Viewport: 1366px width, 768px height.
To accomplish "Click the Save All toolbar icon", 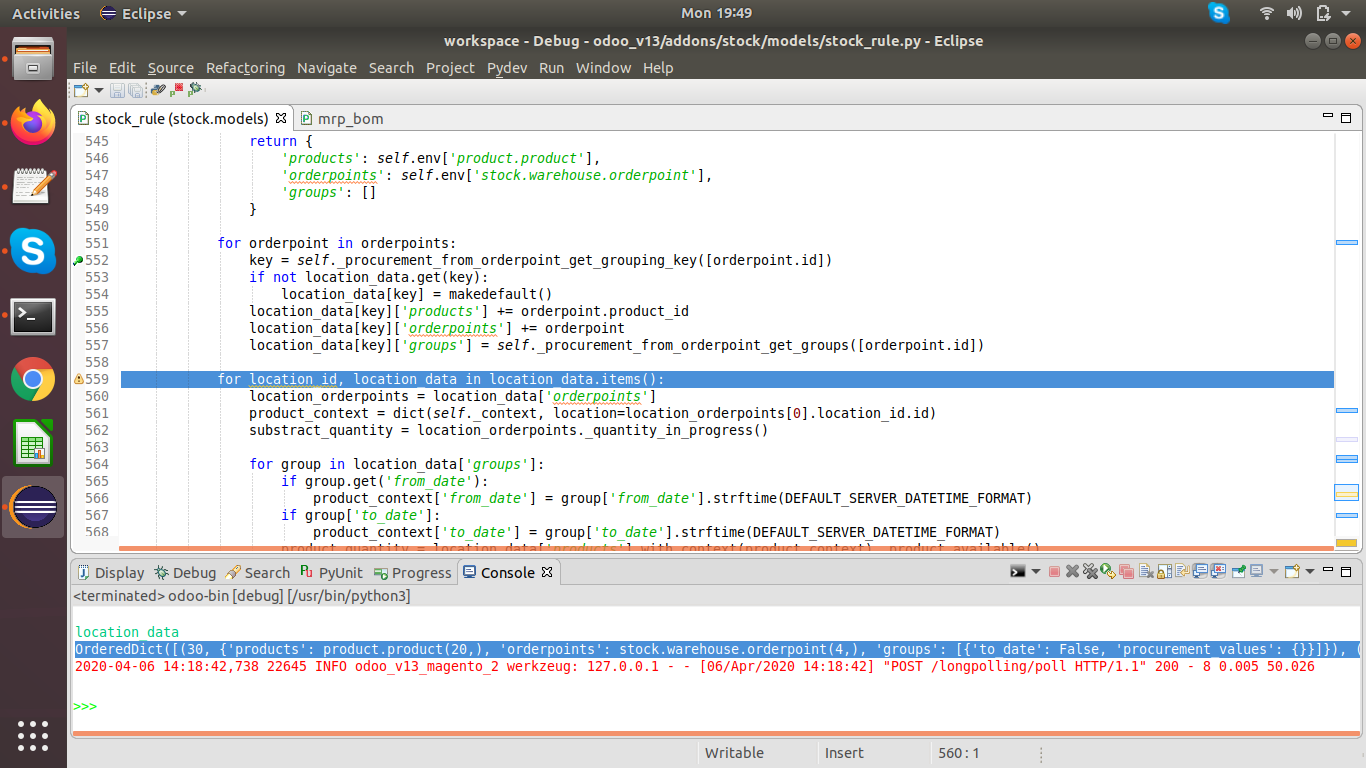I will coord(135,89).
